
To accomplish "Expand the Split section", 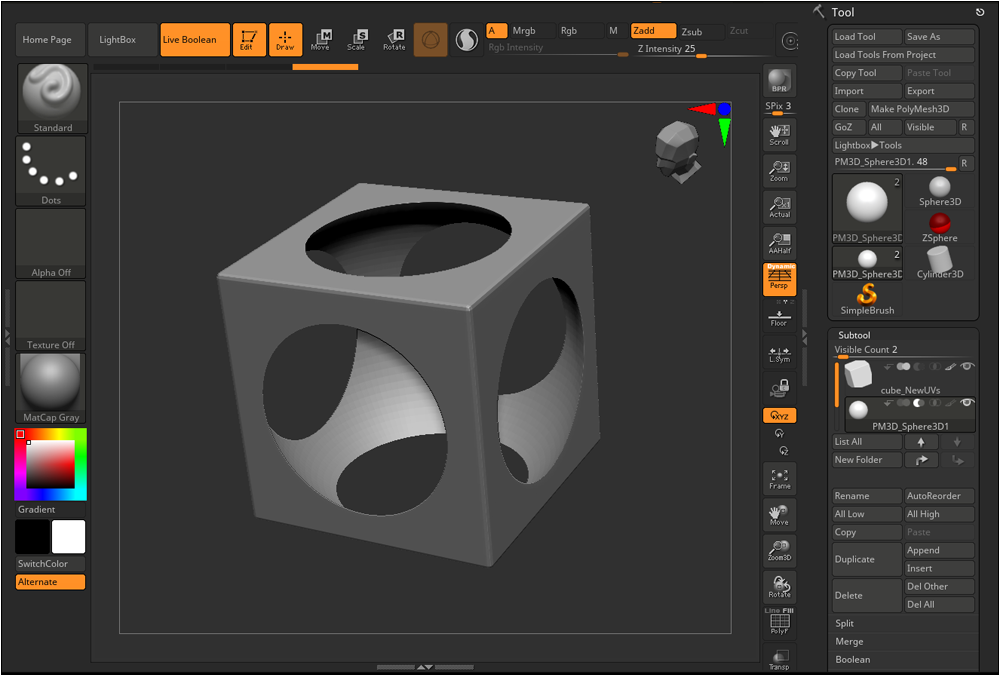I will pos(844,623).
